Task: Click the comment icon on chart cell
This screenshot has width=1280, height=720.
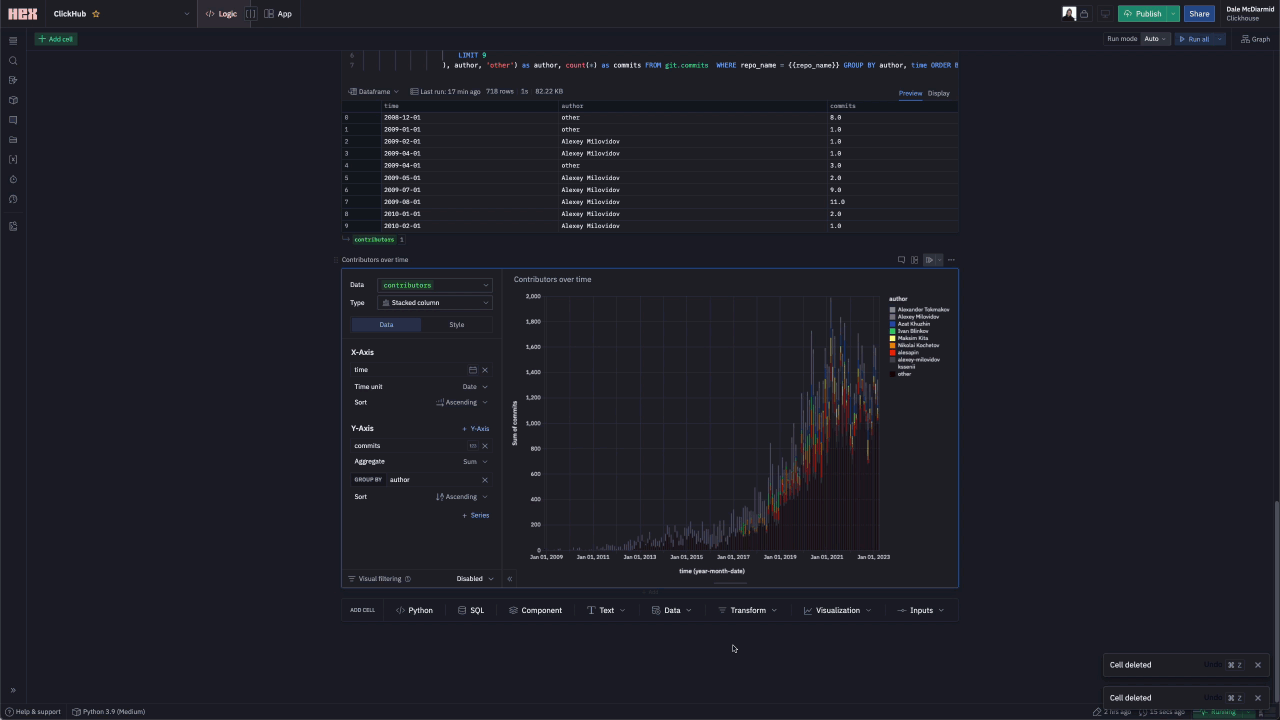Action: (901, 260)
